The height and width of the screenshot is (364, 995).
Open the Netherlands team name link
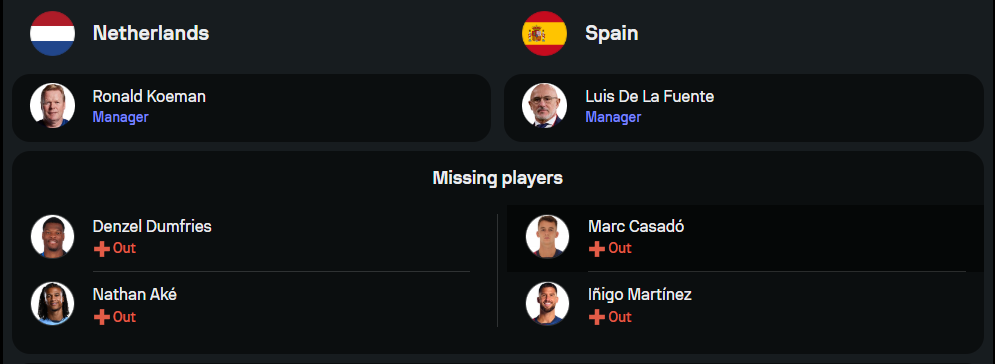[x=151, y=33]
